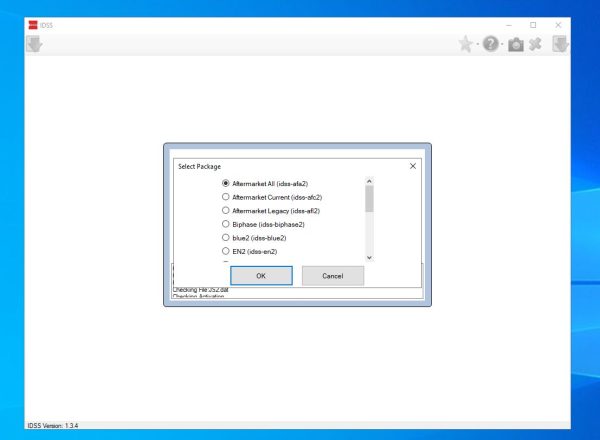Select Aftermarket Current (idss-afc2) option
Screen dimensions: 600x440
[272, 197]
